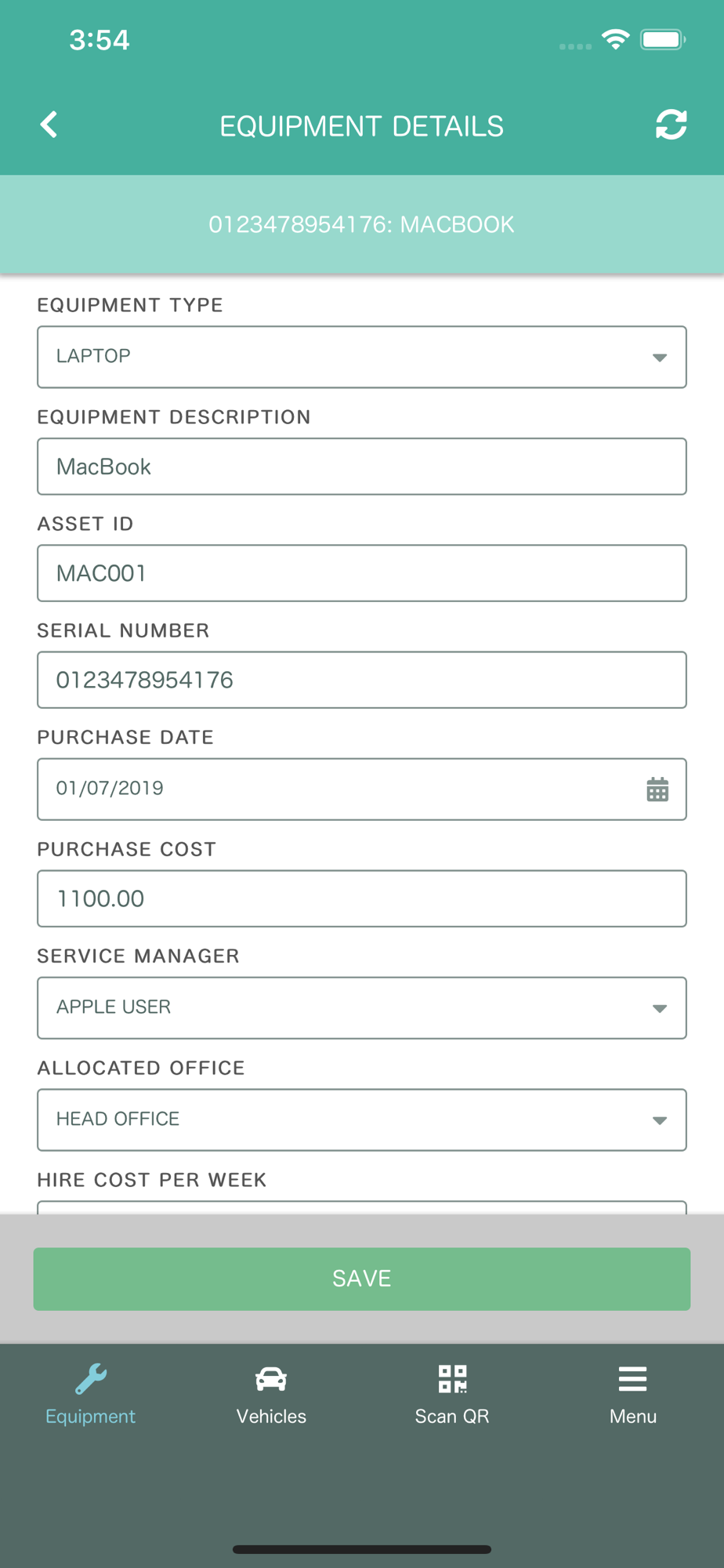Tap the car Vehicles icon
Viewport: 724px width, 1568px height.
pos(271,1379)
